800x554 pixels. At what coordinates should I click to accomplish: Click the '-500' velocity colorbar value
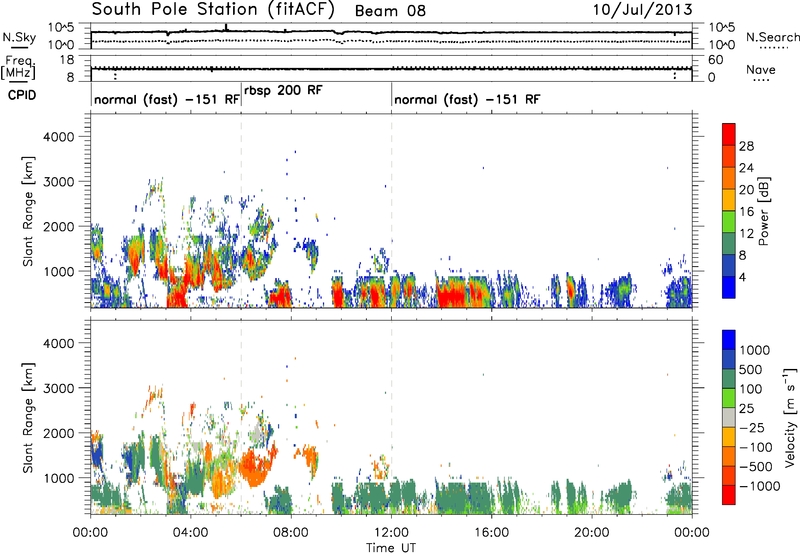756,467
